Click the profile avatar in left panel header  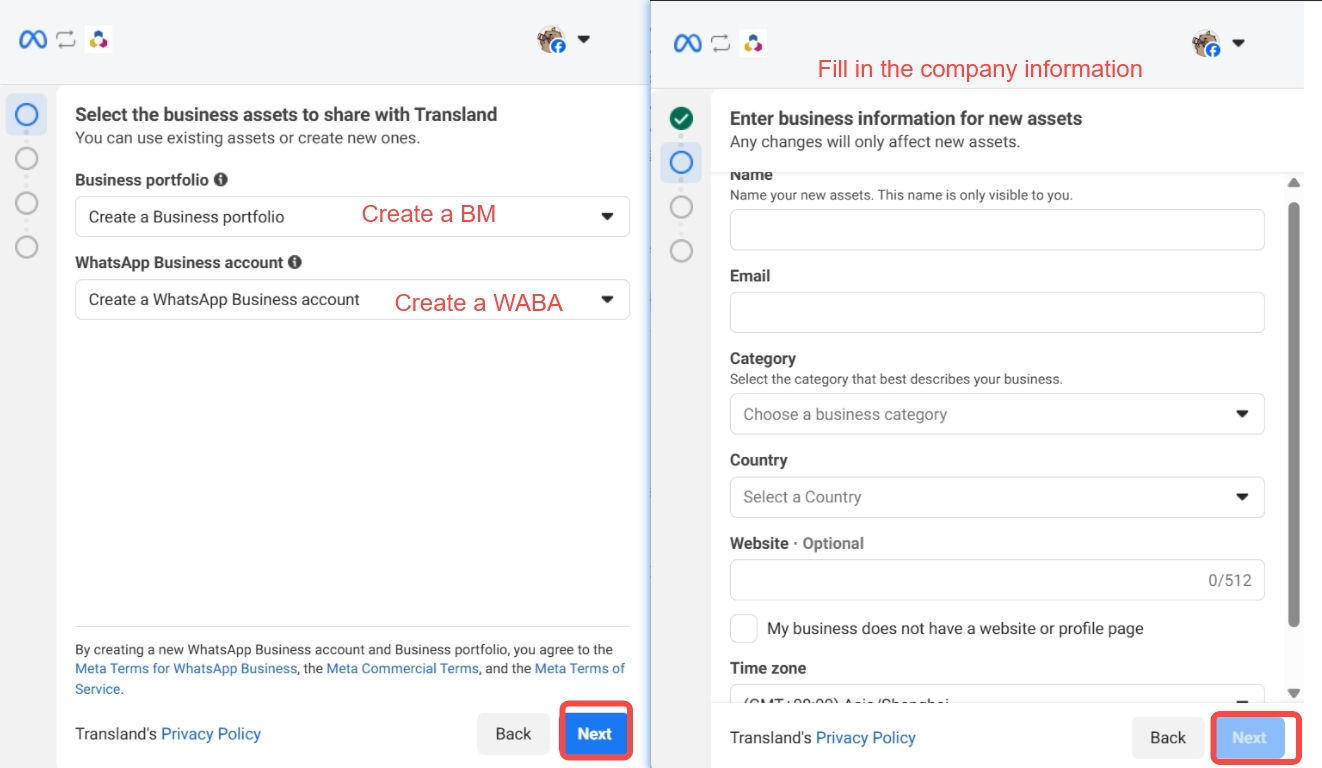tap(552, 40)
